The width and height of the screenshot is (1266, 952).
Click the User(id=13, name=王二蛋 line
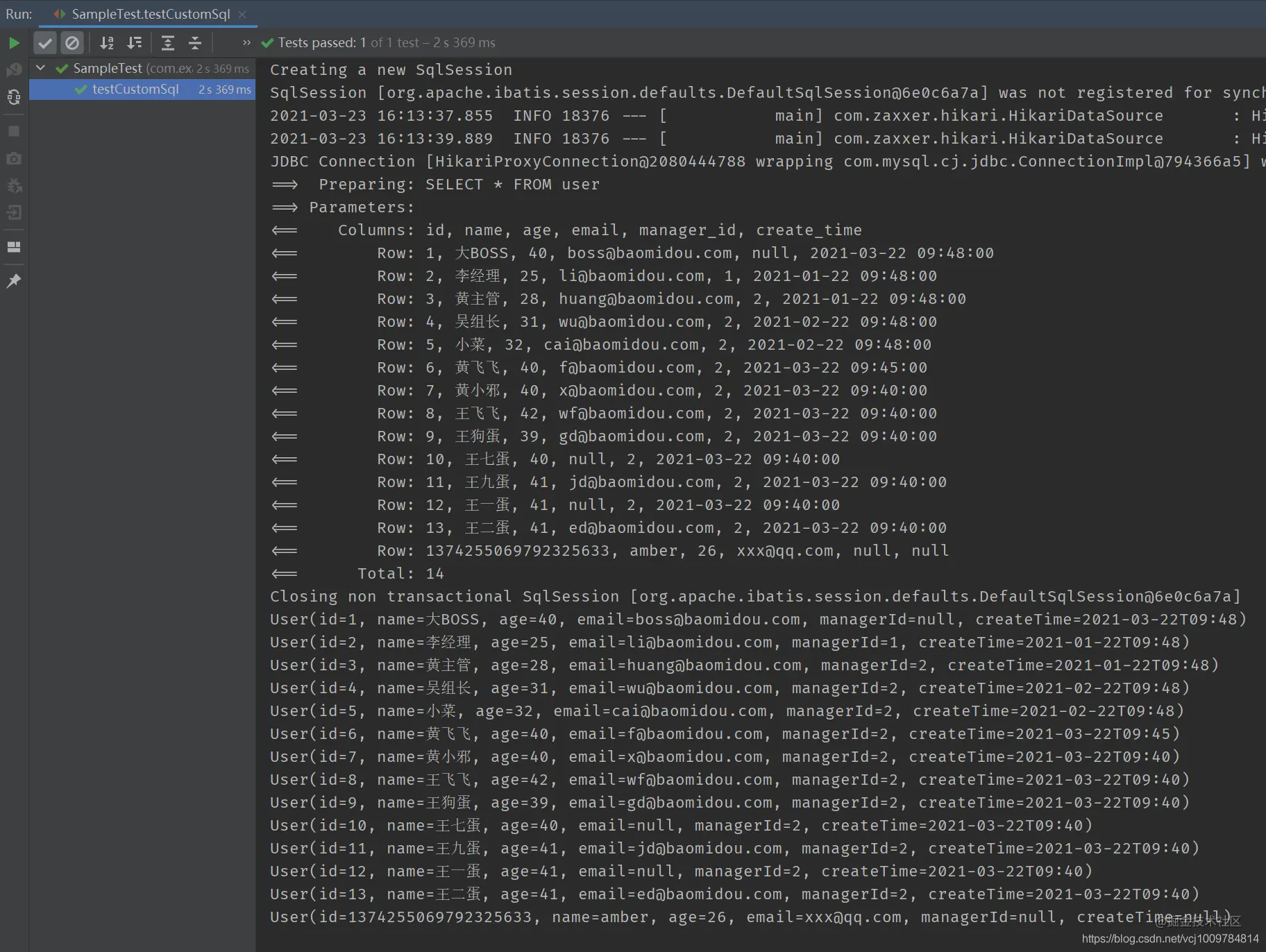tap(735, 894)
